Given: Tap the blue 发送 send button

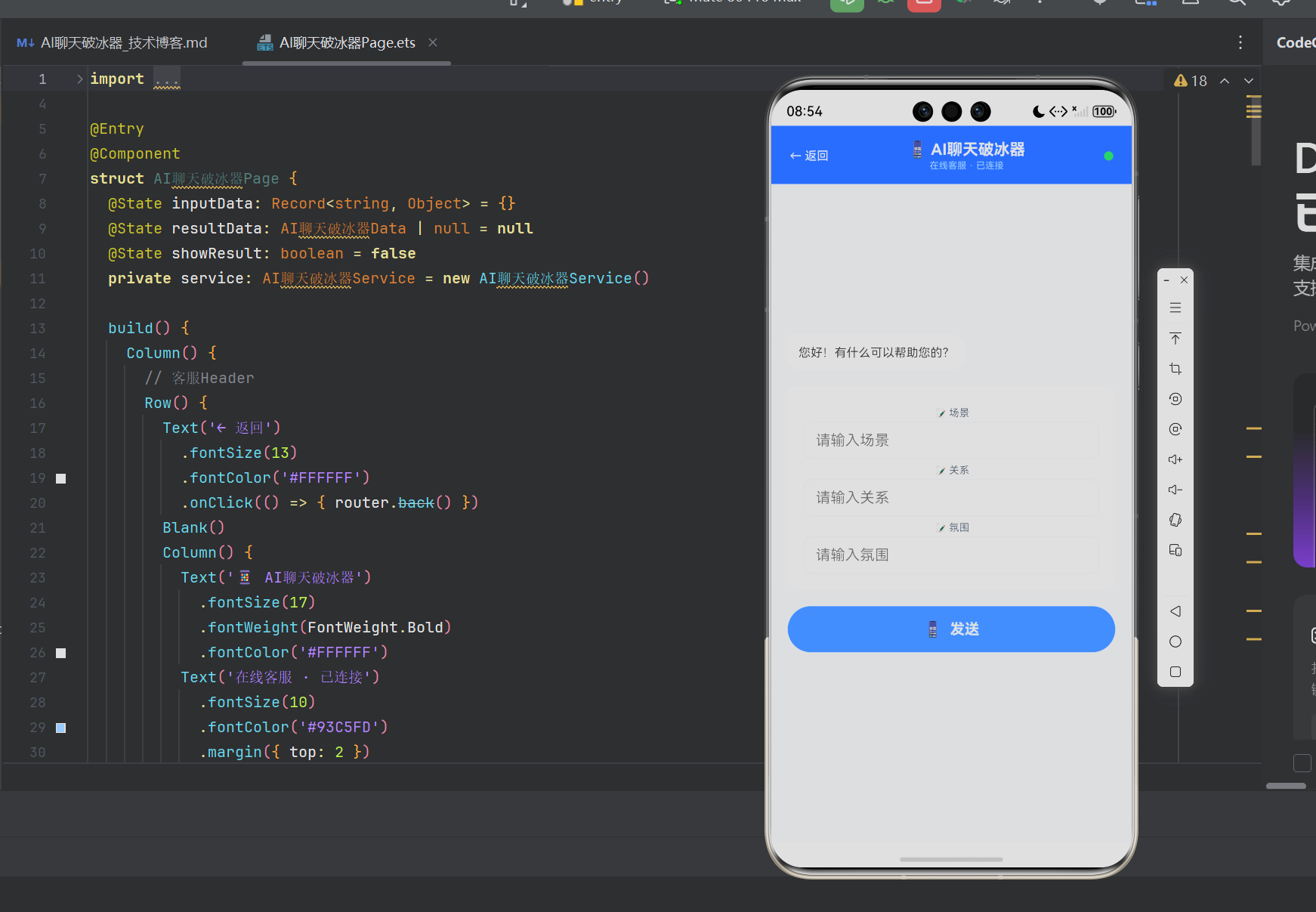Looking at the screenshot, I should pyautogui.click(x=951, y=629).
